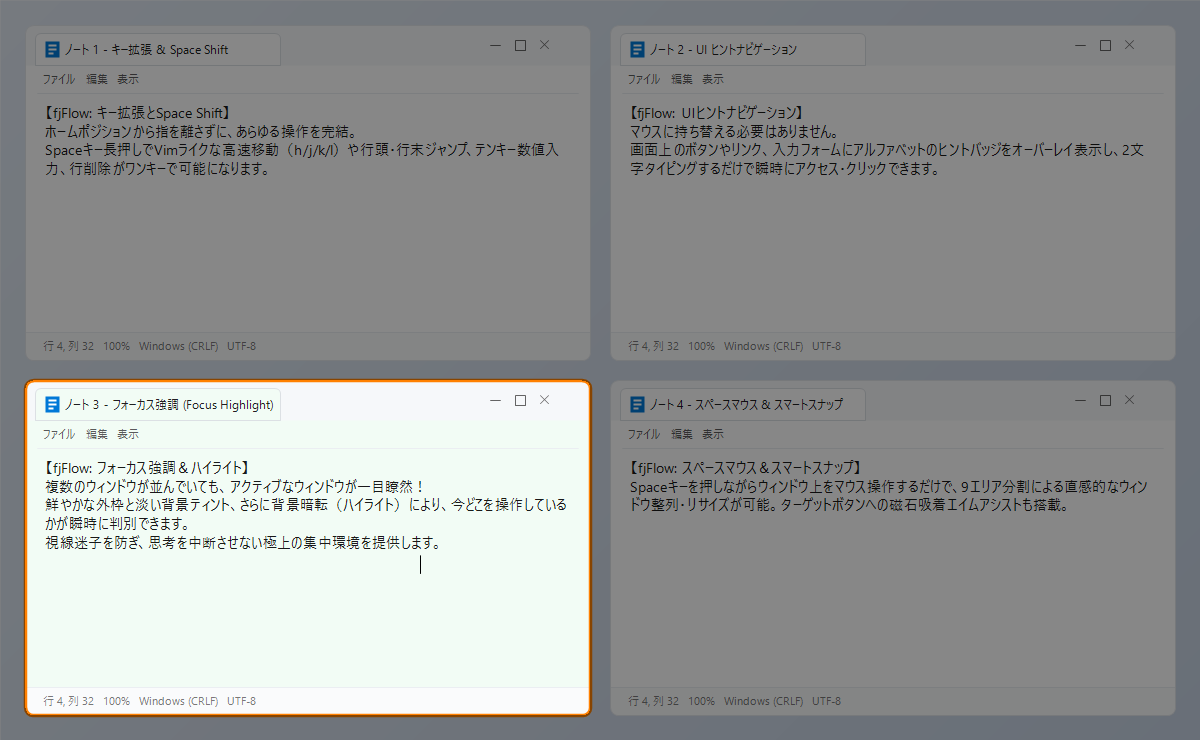
Task: Open ファイル menu in the ノート 2 window
Action: click(643, 79)
